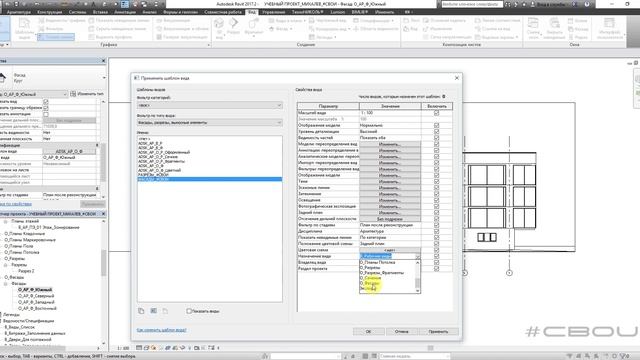Screen dimensions: 640x360
Task: Click the project browser vertical scrollbar
Action: coord(104,282)
